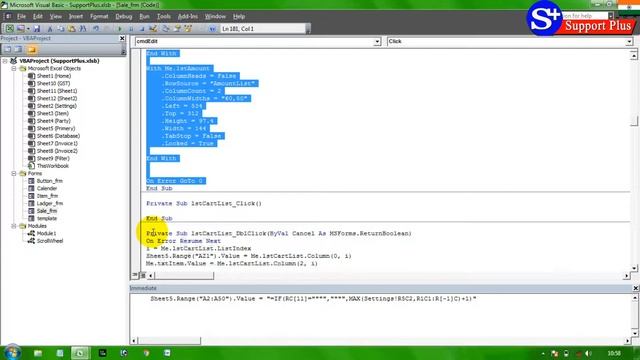640x360 pixels.
Task: Open Chrome from the taskbar
Action: pos(147,353)
